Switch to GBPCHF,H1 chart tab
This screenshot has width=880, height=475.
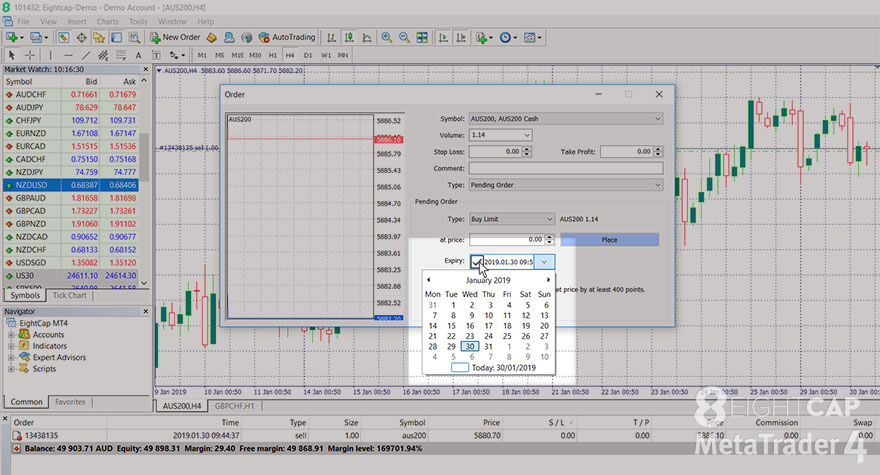click(x=234, y=406)
